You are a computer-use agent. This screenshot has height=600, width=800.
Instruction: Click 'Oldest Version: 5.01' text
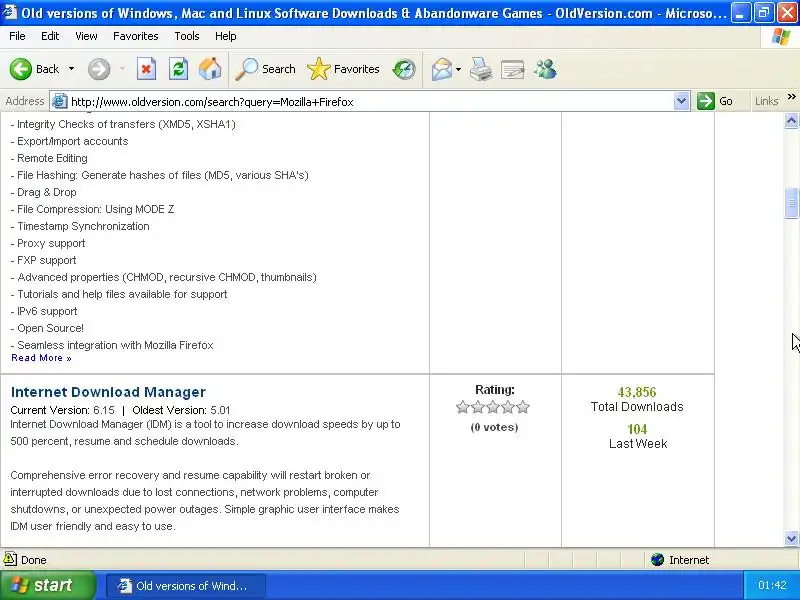[x=181, y=410]
